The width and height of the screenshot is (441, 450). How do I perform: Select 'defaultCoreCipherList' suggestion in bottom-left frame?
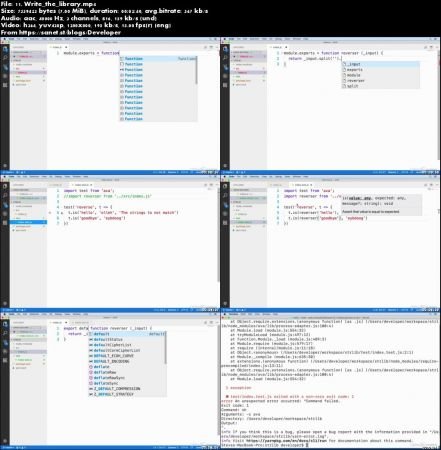click(127, 350)
